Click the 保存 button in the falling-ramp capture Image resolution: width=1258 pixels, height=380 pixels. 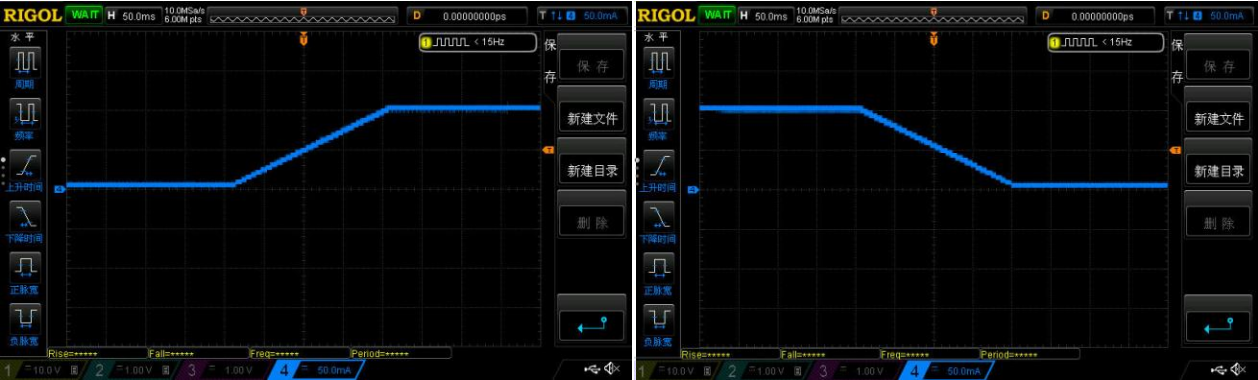[1219, 66]
